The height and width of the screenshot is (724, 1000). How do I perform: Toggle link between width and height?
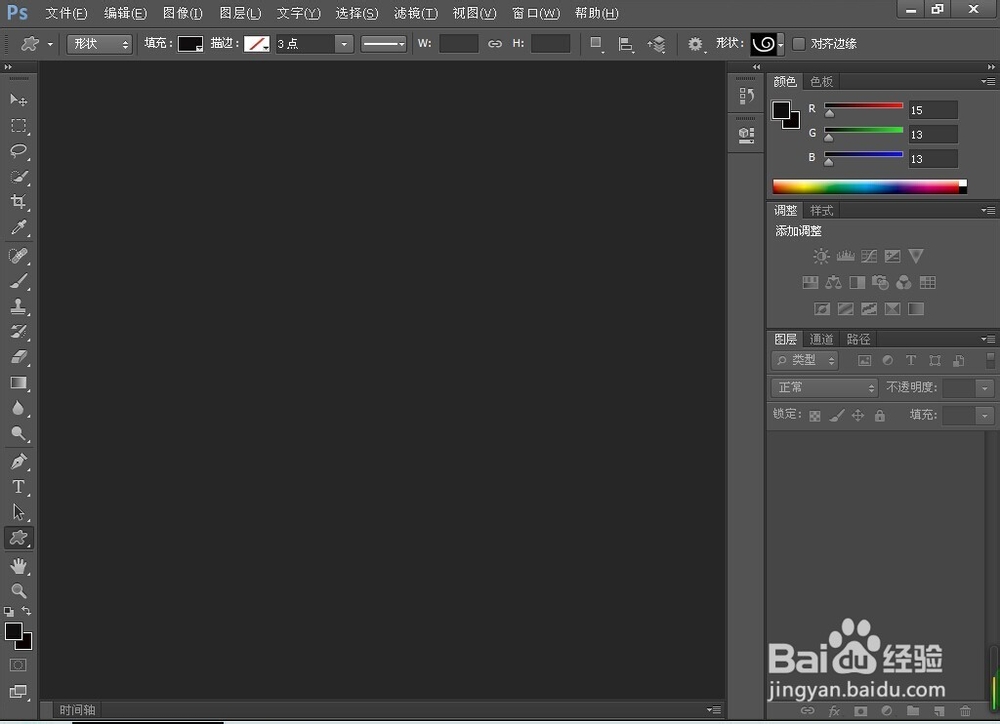pos(494,43)
